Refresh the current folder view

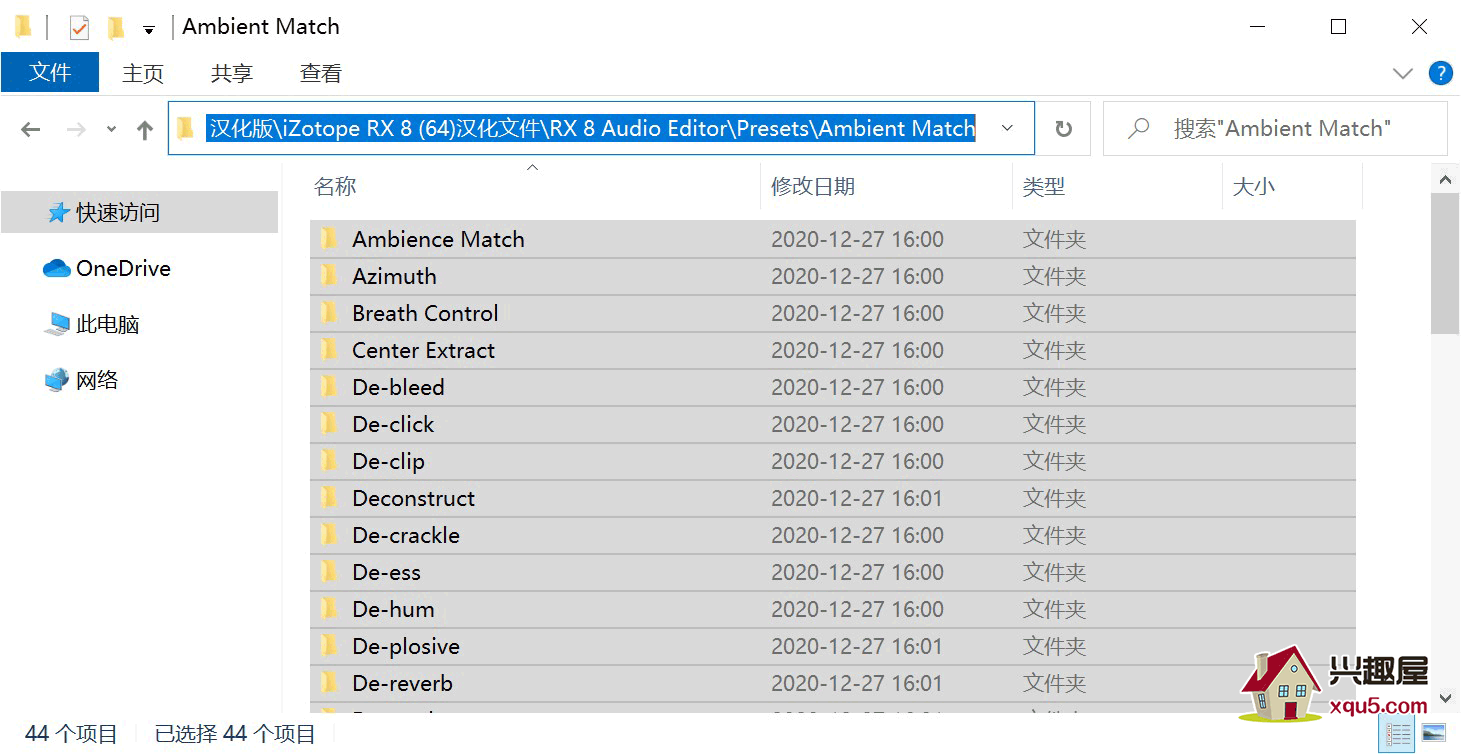coord(1064,128)
